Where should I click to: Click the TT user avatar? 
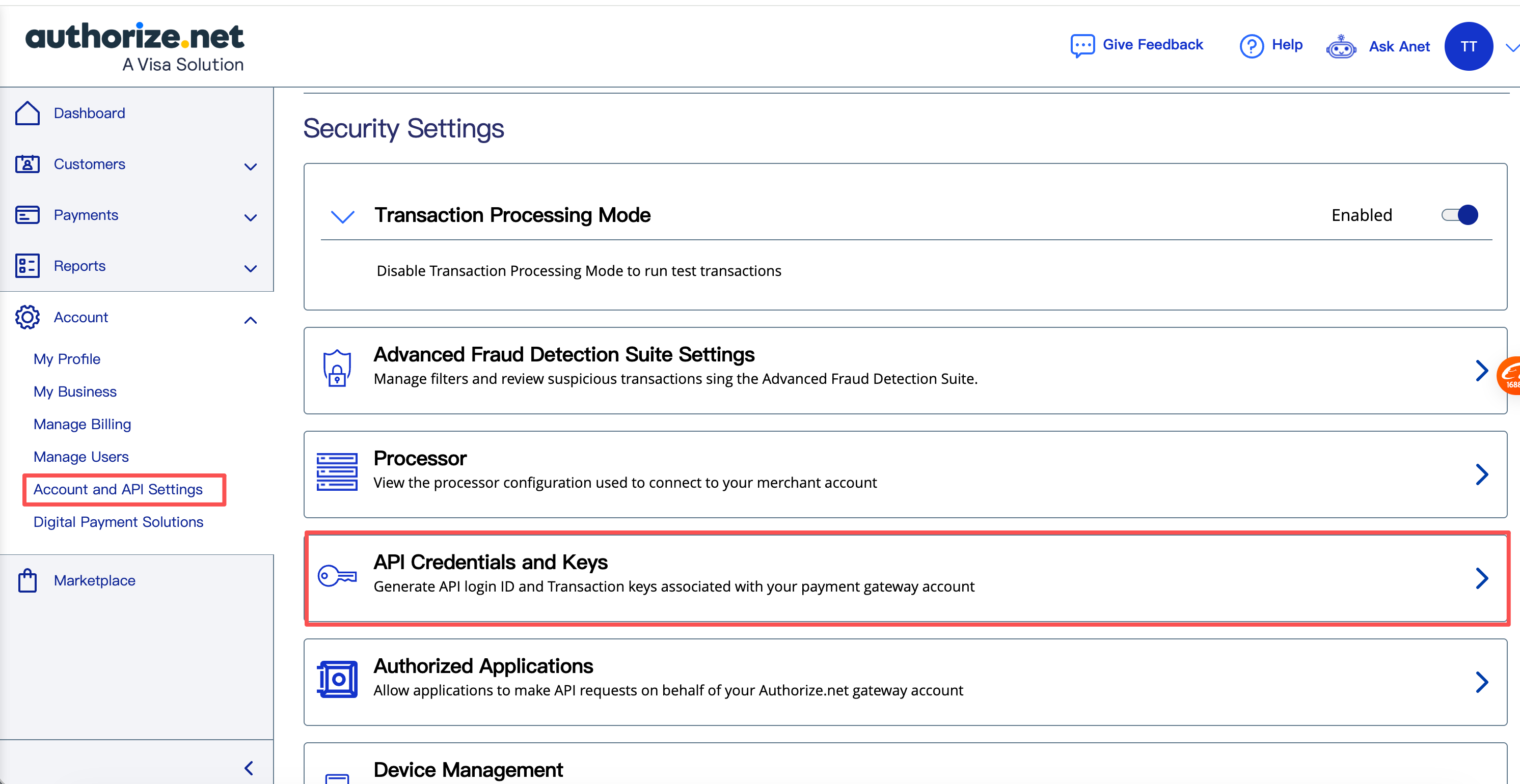coord(1469,46)
